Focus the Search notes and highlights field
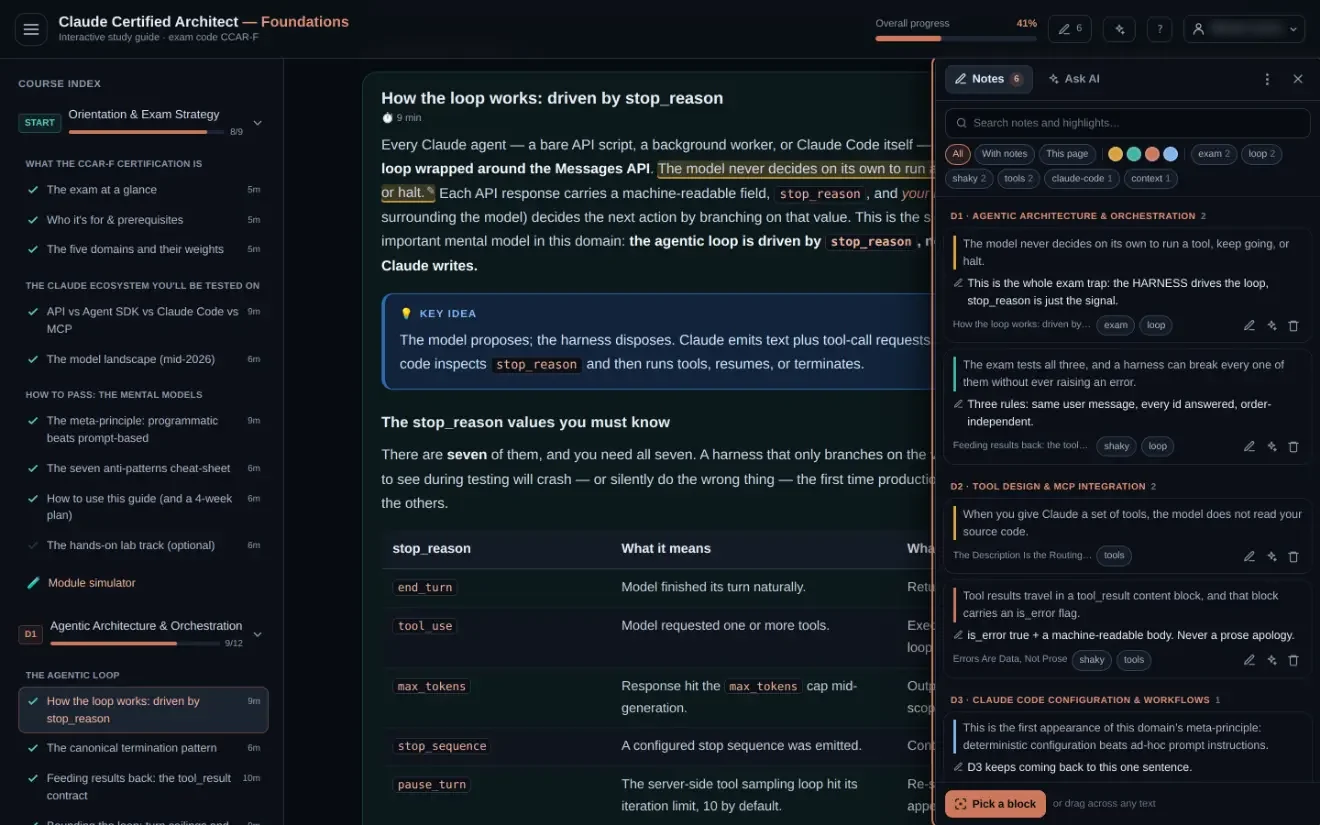Viewport: 1320px width, 825px height. [1127, 123]
